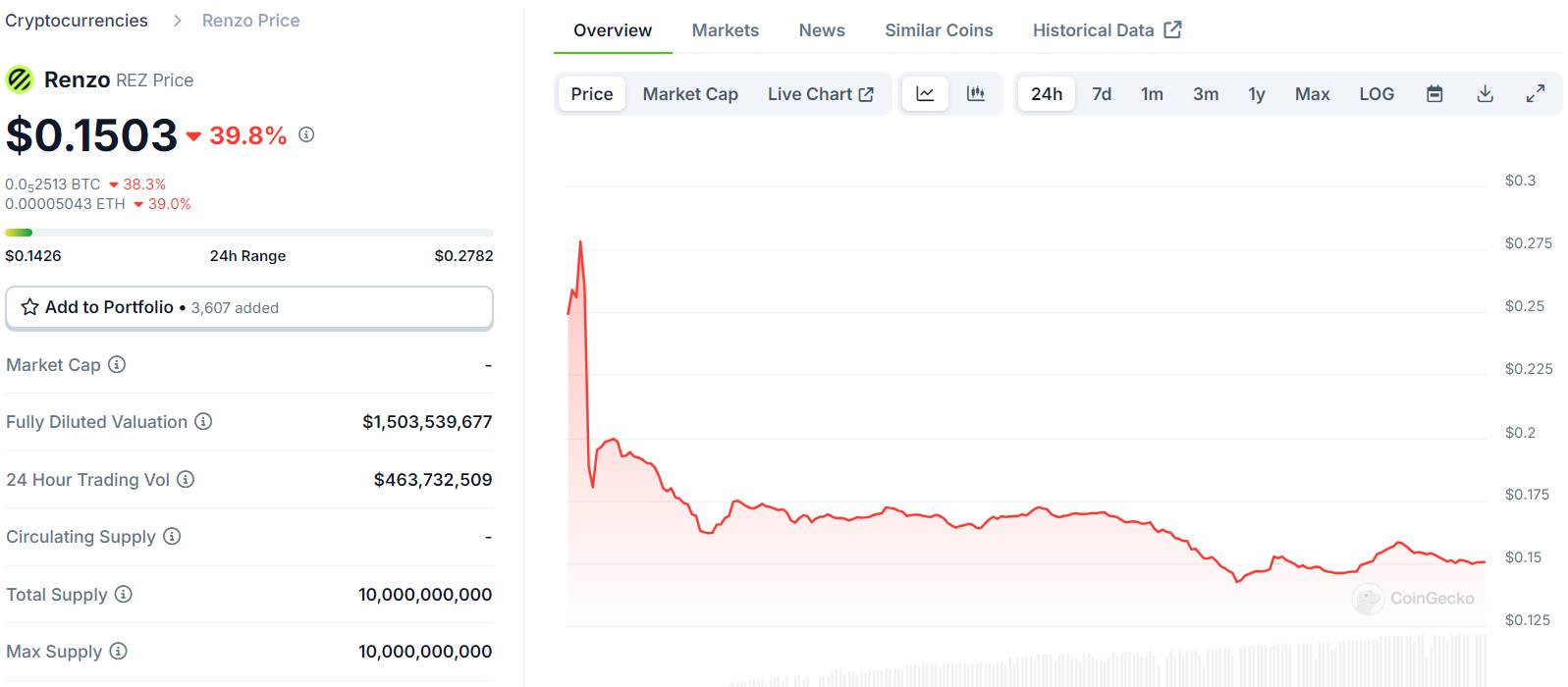The image size is (1568, 687).
Task: Open the Markets tab
Action: (725, 30)
